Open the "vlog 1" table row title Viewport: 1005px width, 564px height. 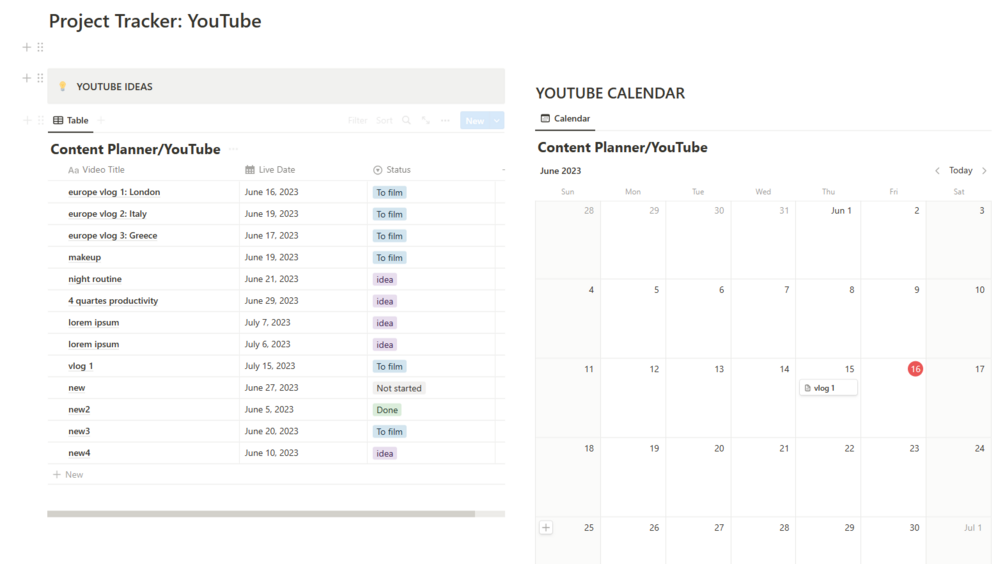81,366
